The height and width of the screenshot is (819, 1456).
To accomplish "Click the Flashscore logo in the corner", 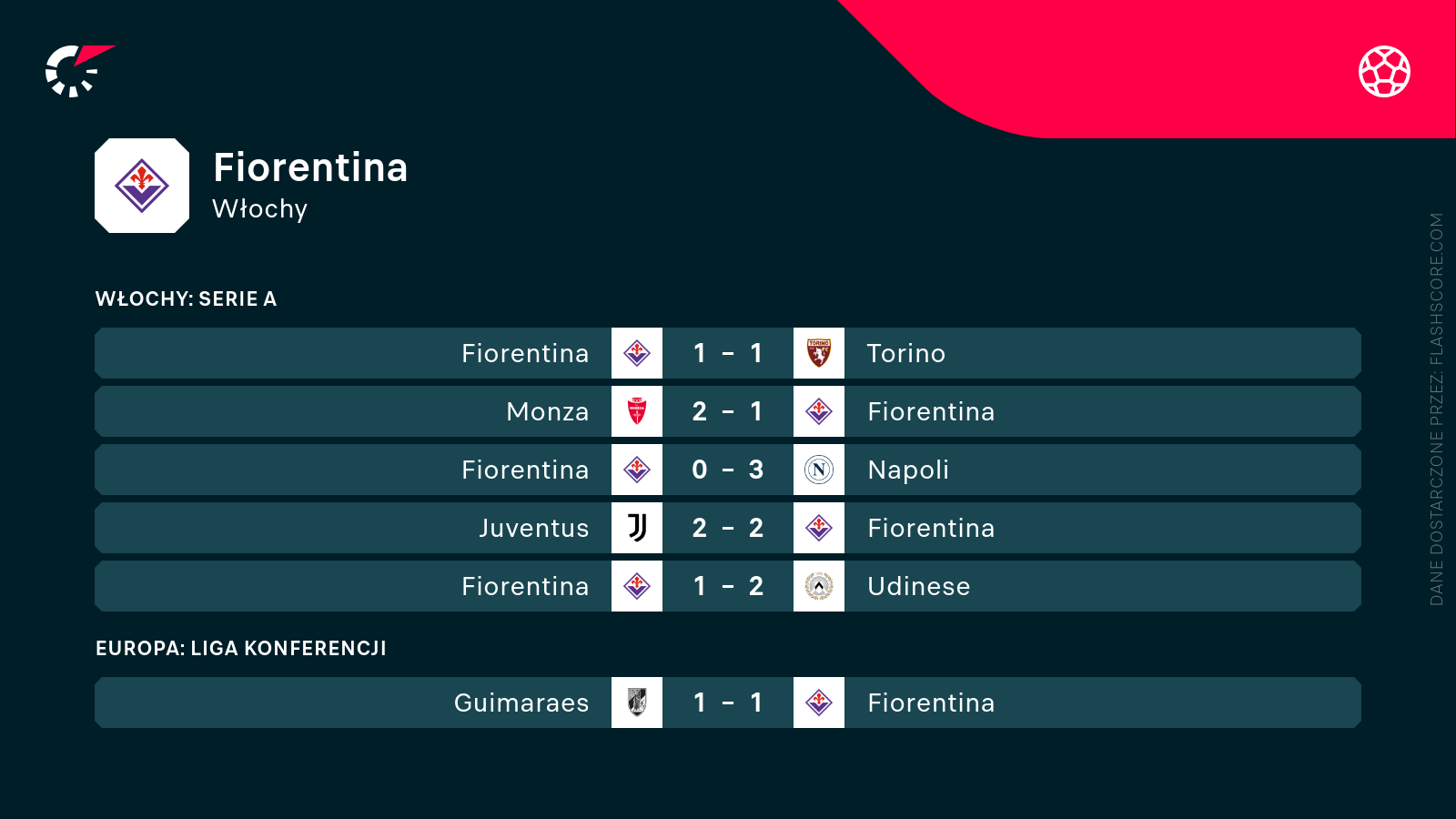I will [x=77, y=71].
